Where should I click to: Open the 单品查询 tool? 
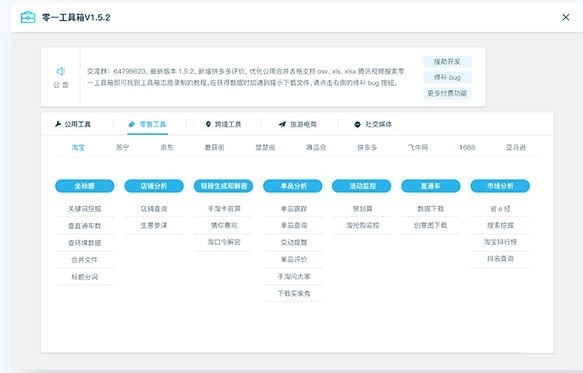click(x=294, y=225)
